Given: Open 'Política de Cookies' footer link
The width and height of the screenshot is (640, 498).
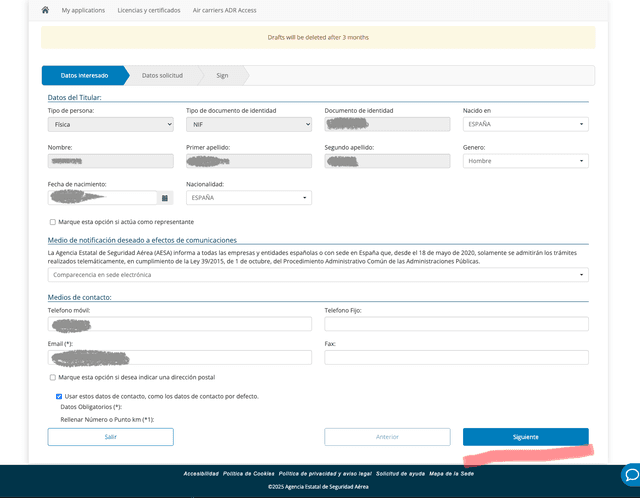Looking at the screenshot, I should (248, 473).
